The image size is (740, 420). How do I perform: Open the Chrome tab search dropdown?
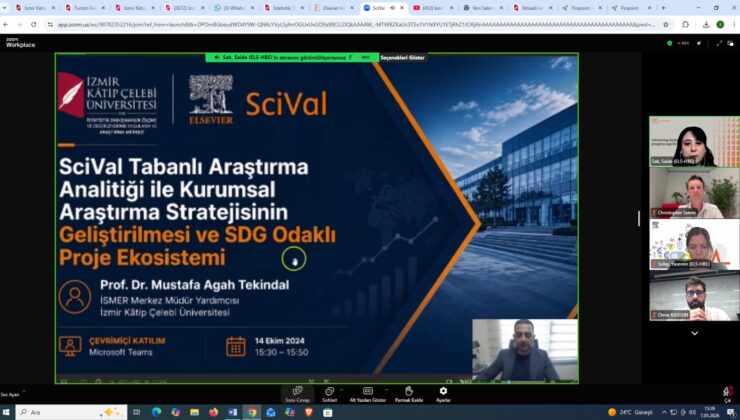click(x=5, y=8)
